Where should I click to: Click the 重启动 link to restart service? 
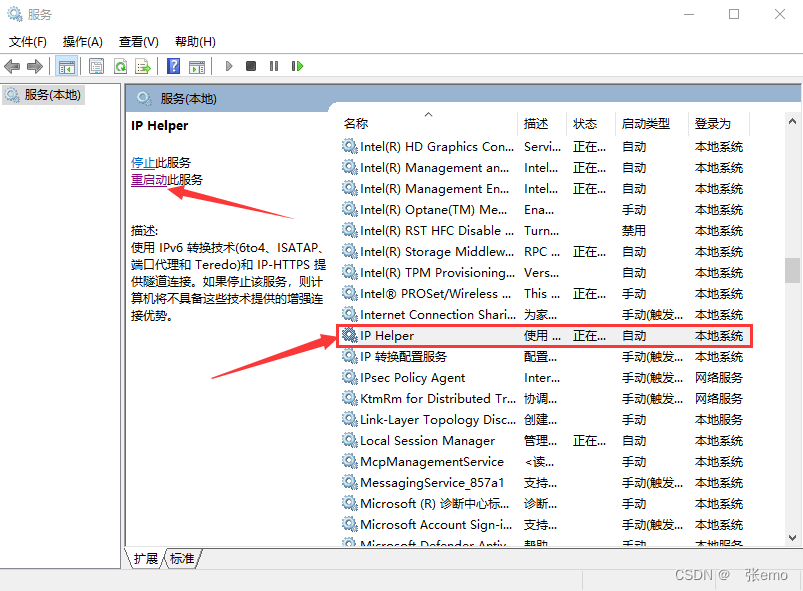(x=149, y=180)
